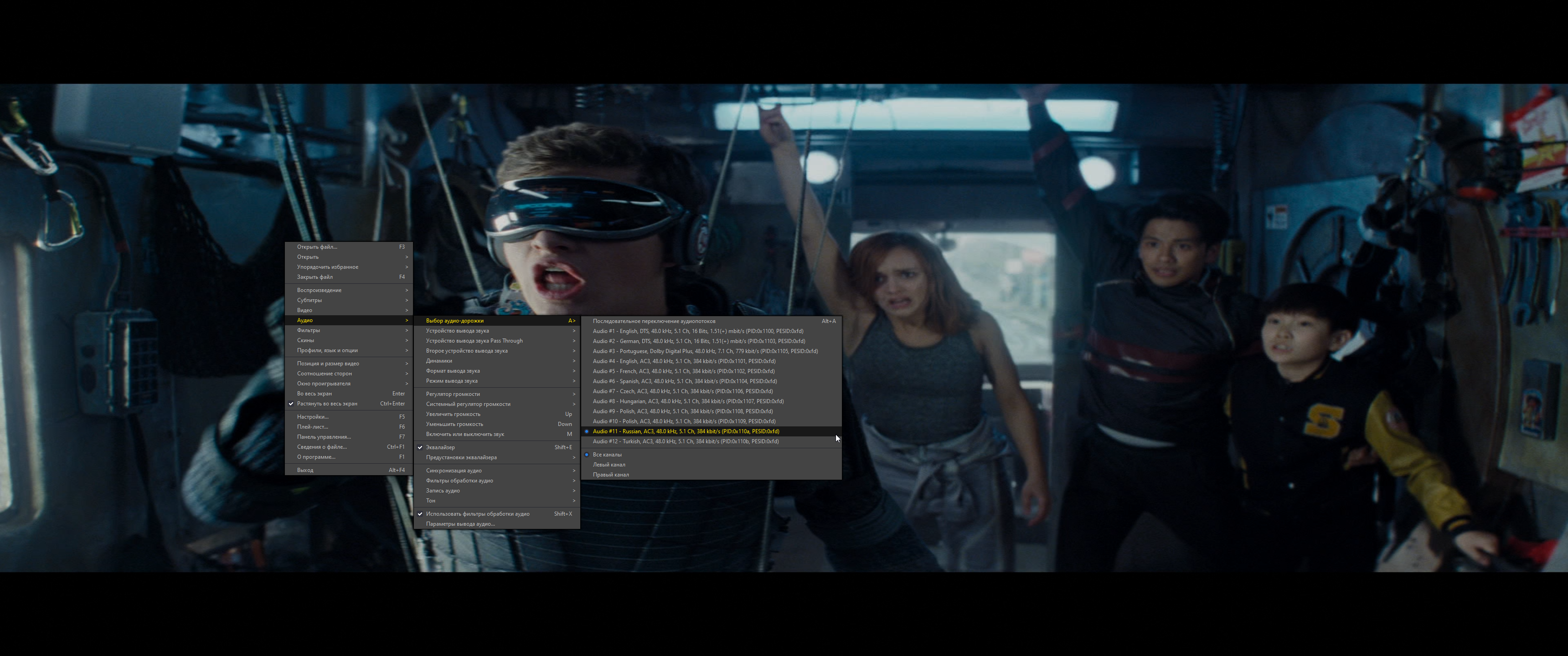The width and height of the screenshot is (1568, 656).
Task: Click "Включить или выключить звук"
Action: pos(497,435)
